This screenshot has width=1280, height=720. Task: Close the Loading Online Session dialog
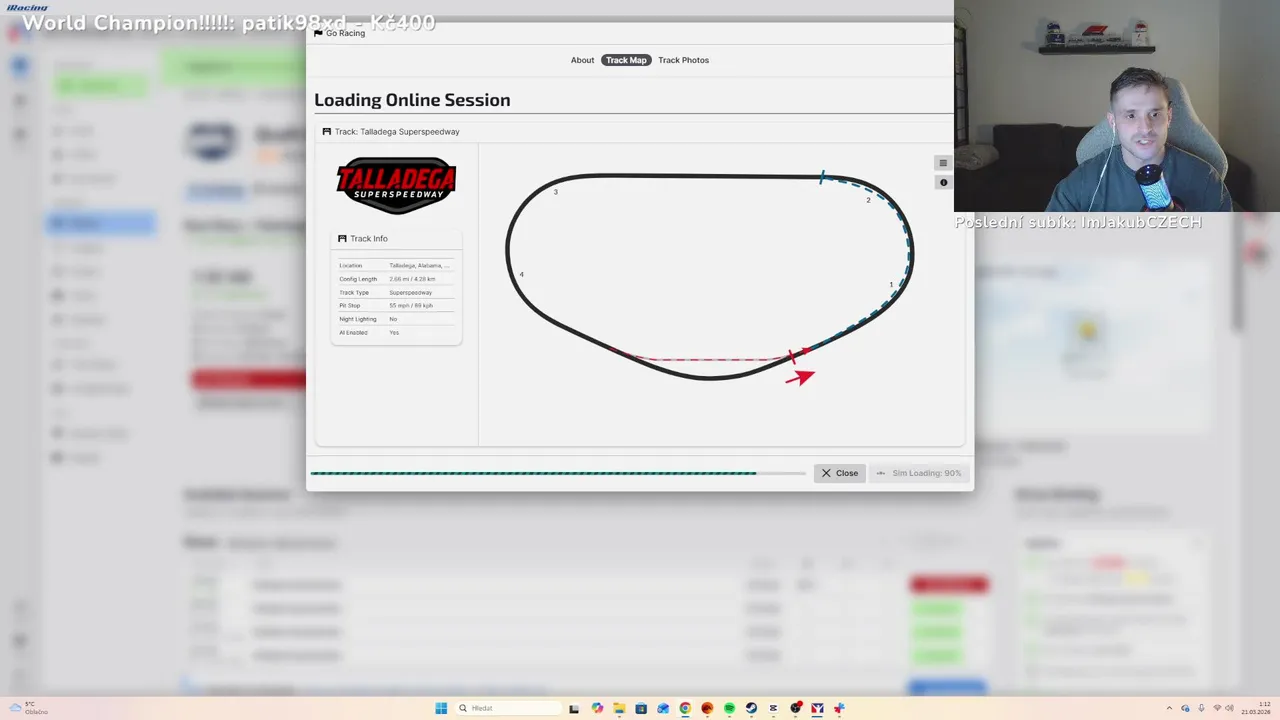pyautogui.click(x=839, y=473)
